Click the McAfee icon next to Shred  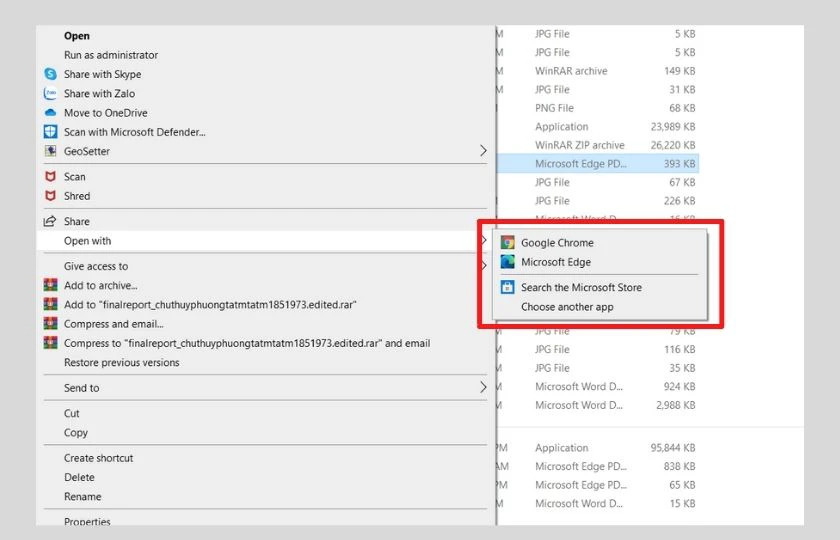pyautogui.click(x=50, y=196)
